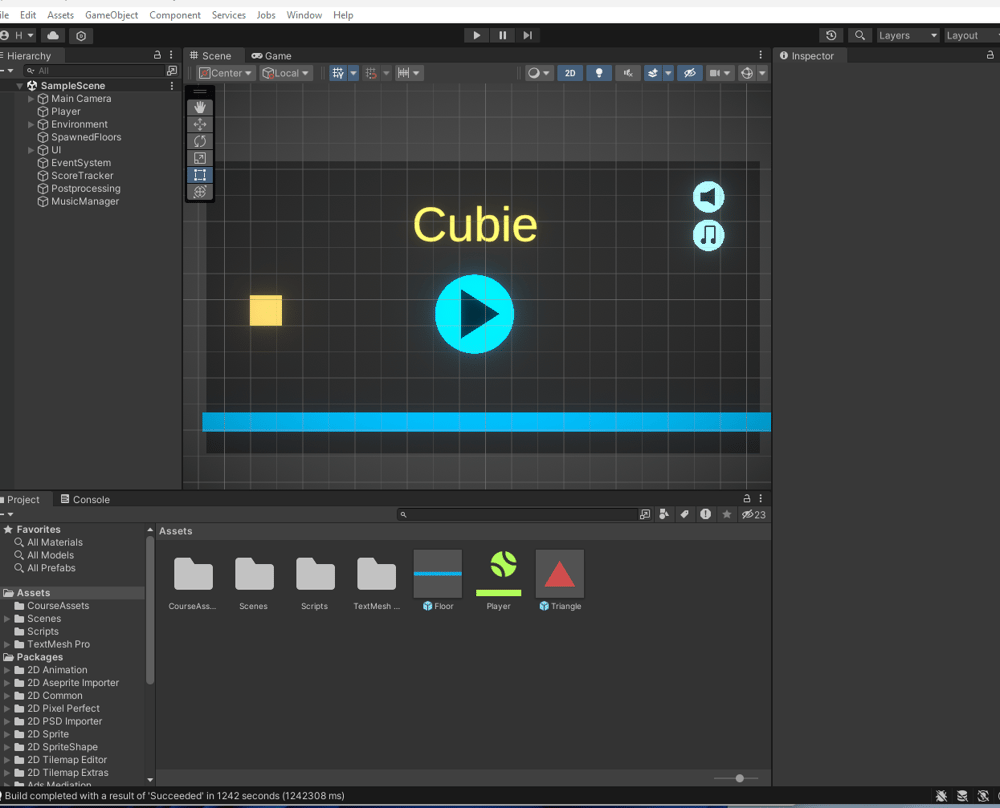
Task: Search by import log type icon
Action: click(x=705, y=515)
